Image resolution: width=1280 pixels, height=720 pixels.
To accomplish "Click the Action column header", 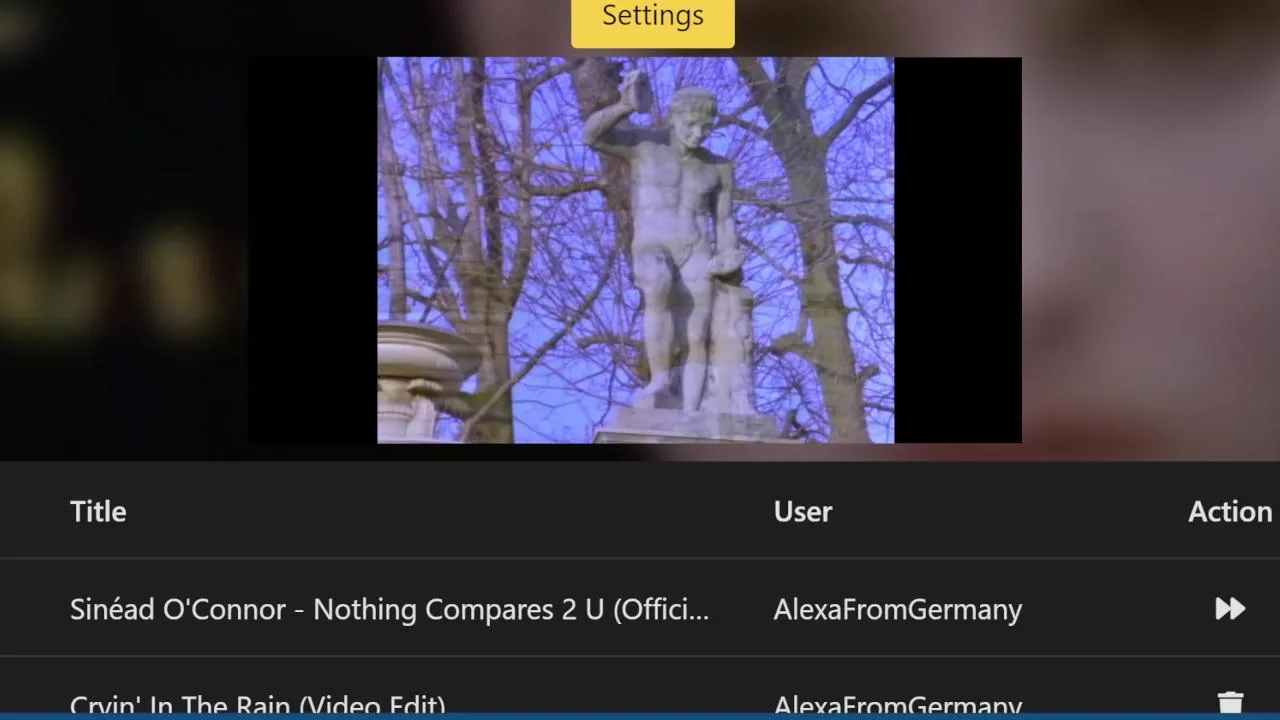I will click(1230, 511).
